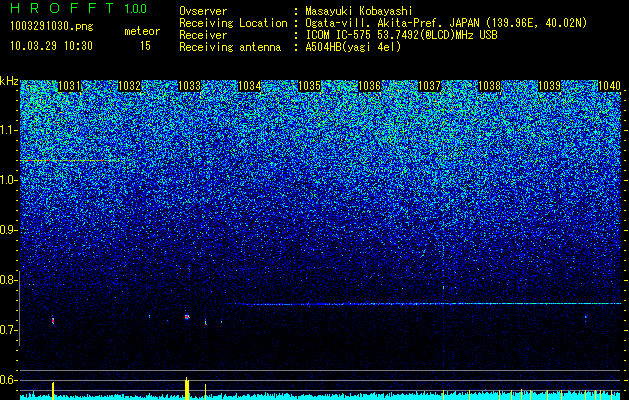
Task: Click the 'Ovserver' field label
Action: [203, 11]
